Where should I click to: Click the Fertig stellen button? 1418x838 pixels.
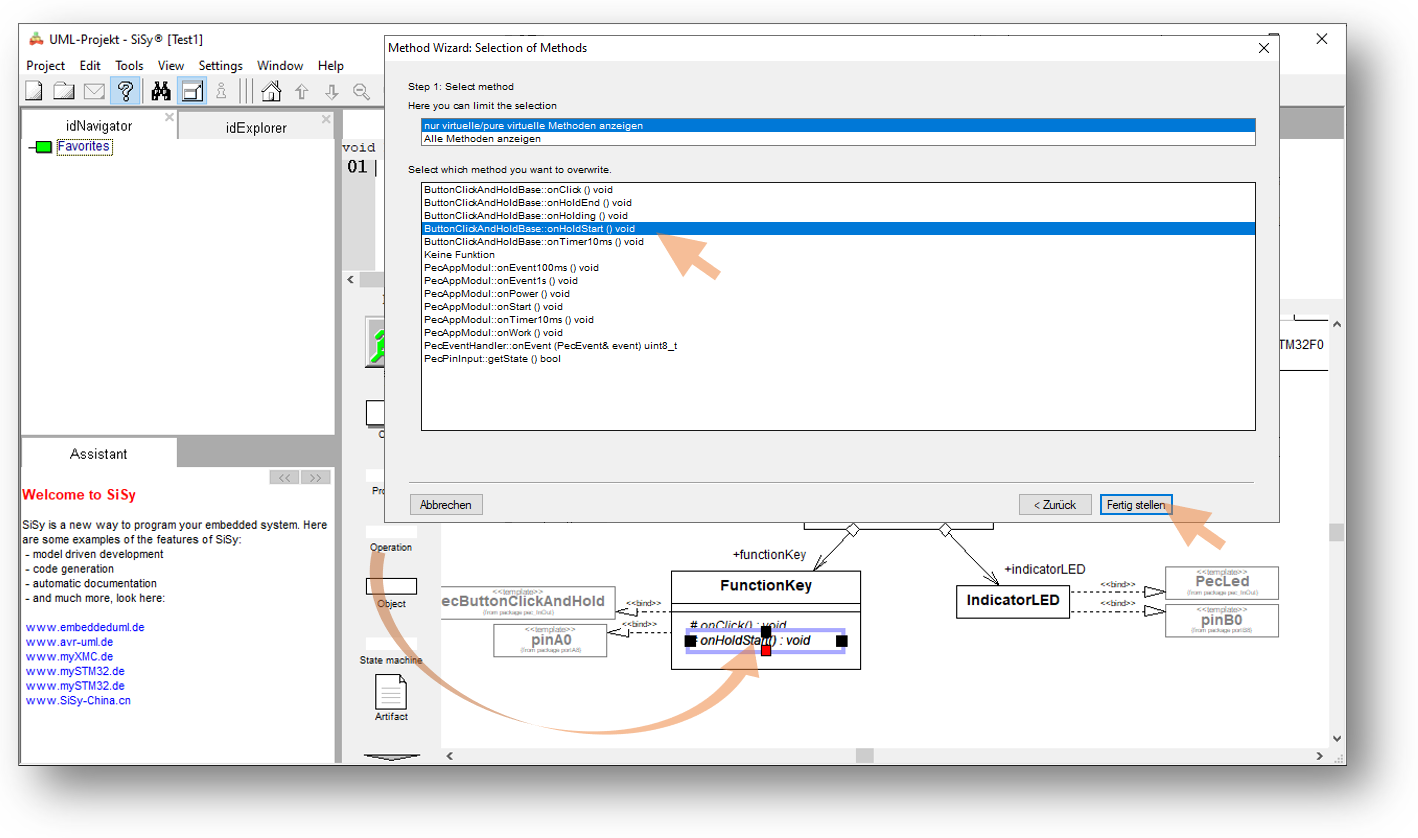pos(1135,505)
